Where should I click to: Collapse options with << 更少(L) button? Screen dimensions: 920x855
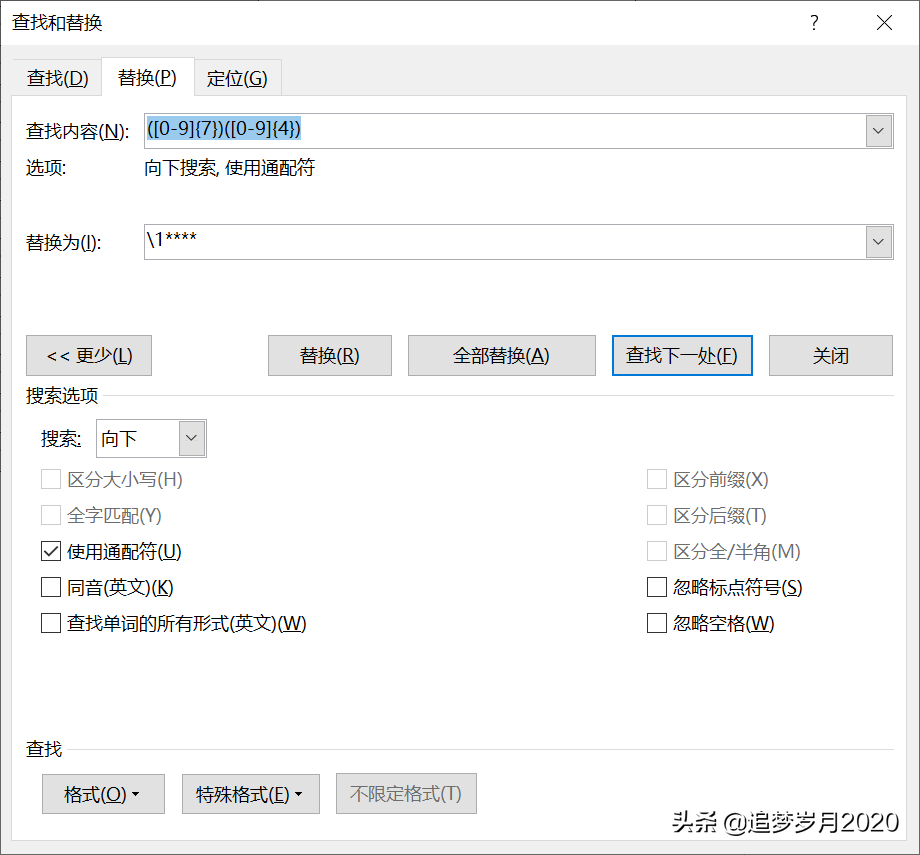[x=89, y=356]
